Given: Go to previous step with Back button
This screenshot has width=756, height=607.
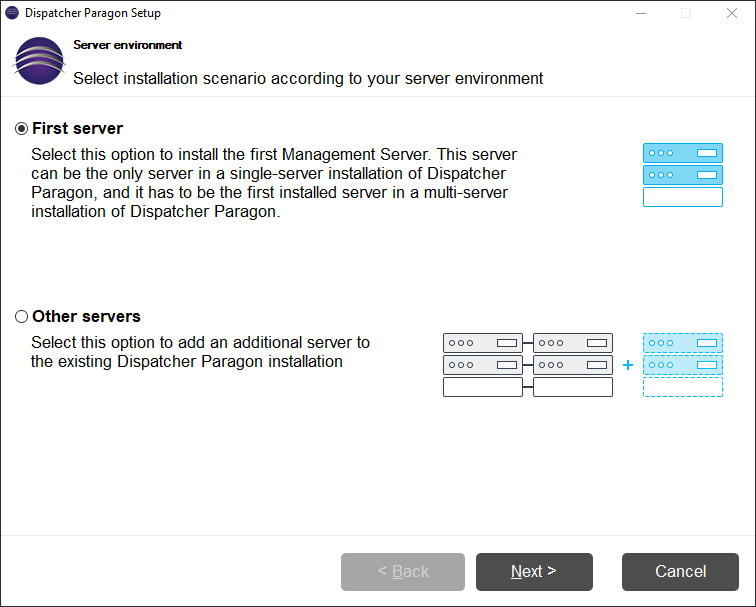Looking at the screenshot, I should pos(403,572).
